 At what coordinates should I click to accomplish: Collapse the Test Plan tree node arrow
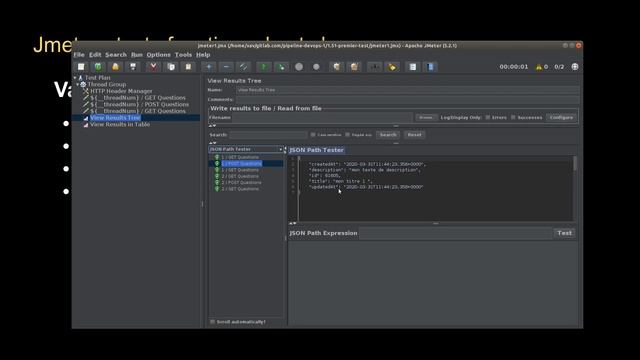75,77
